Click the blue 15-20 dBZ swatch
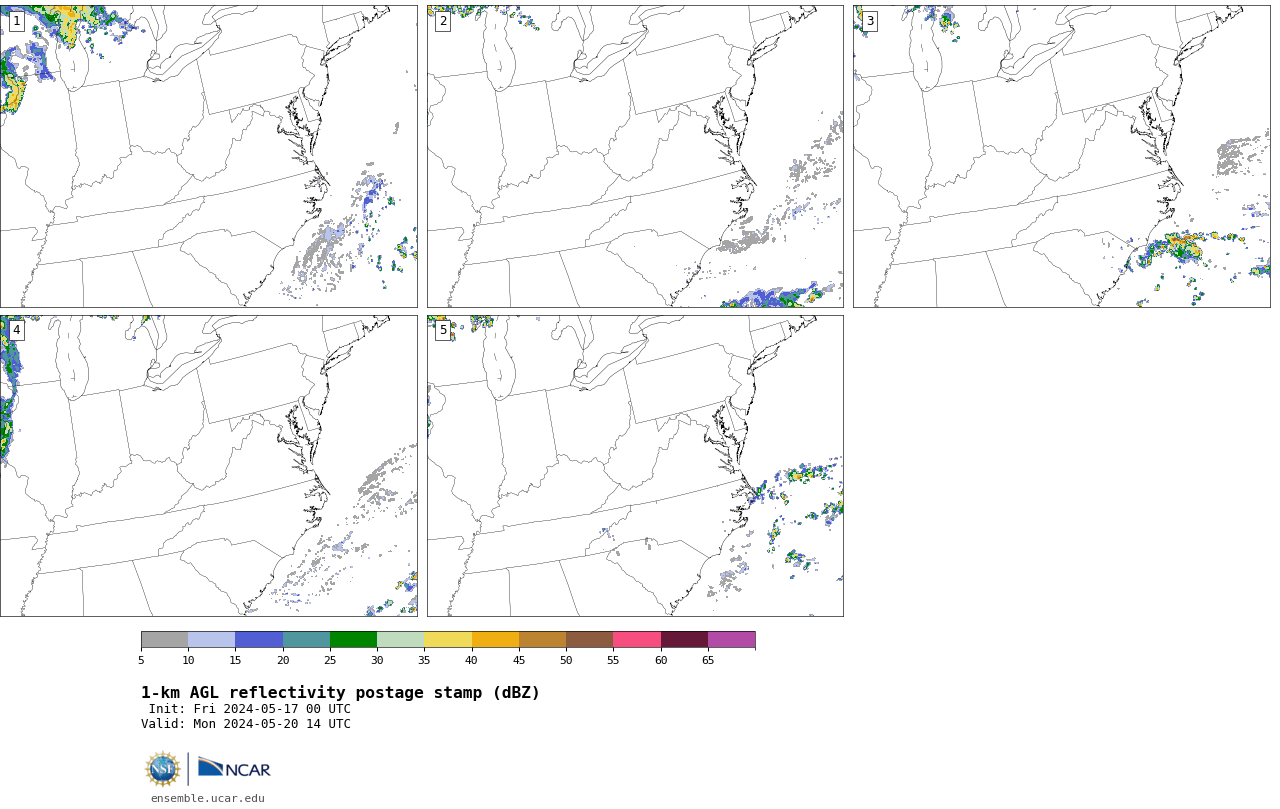The height and width of the screenshot is (809, 1280). [259, 640]
